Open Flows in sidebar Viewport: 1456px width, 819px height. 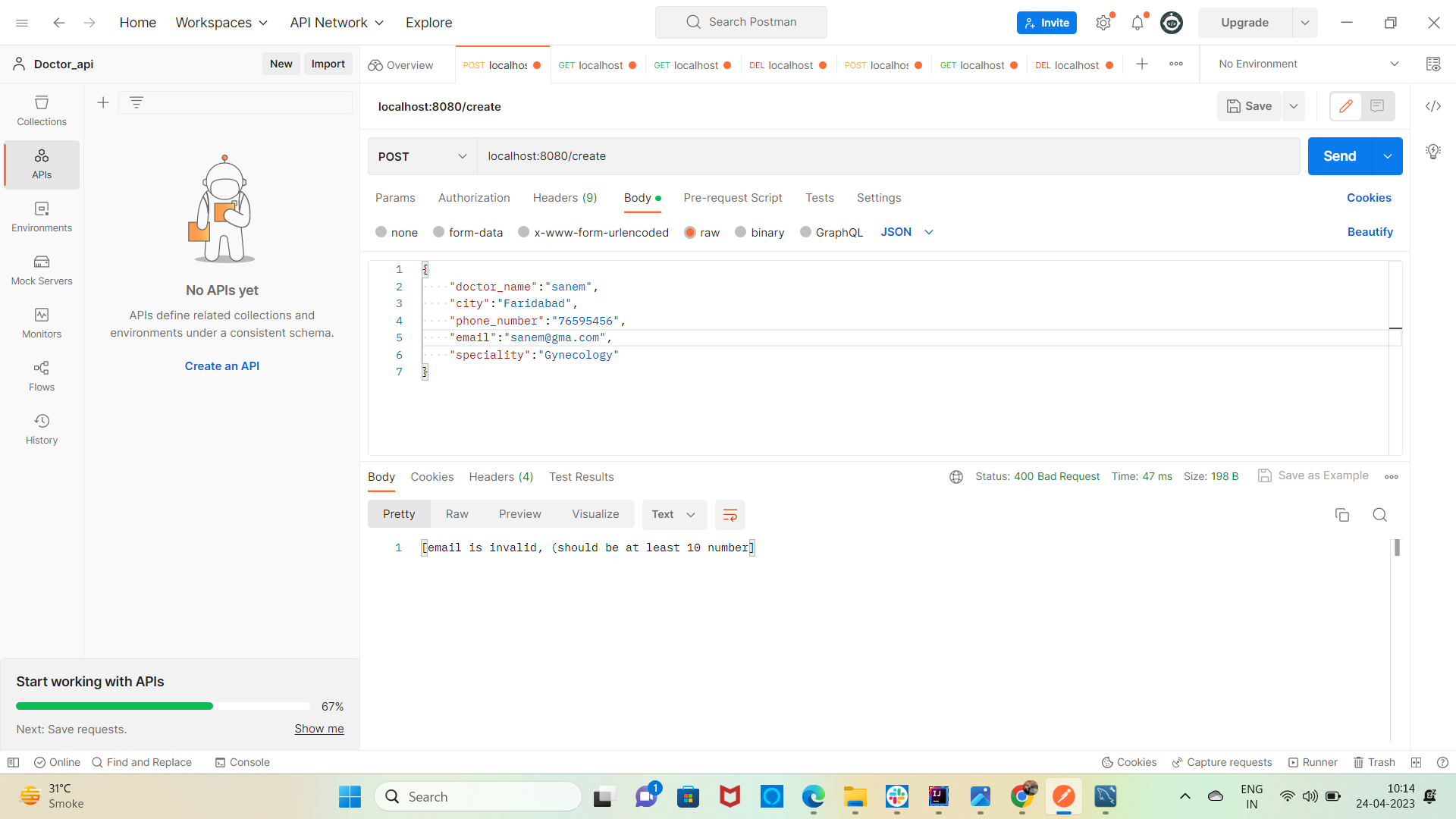(x=42, y=376)
